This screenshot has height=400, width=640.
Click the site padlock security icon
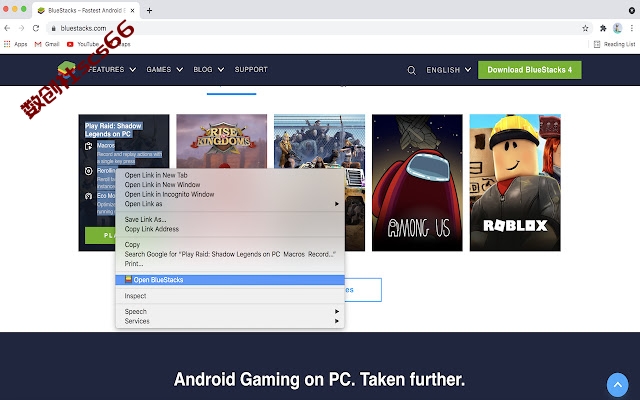point(53,28)
